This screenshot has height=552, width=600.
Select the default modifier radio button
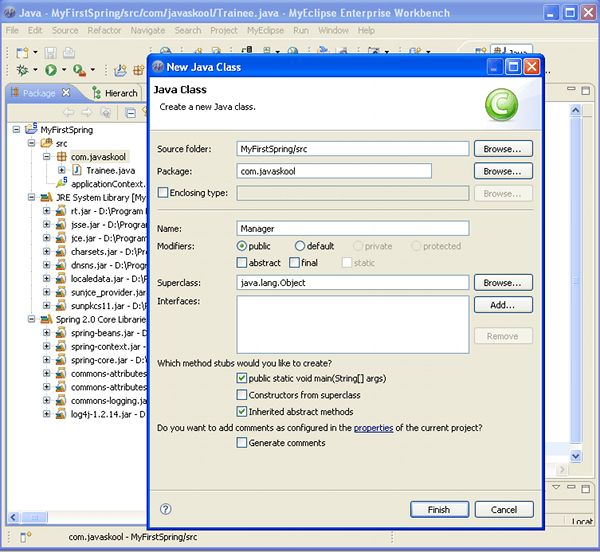300,246
